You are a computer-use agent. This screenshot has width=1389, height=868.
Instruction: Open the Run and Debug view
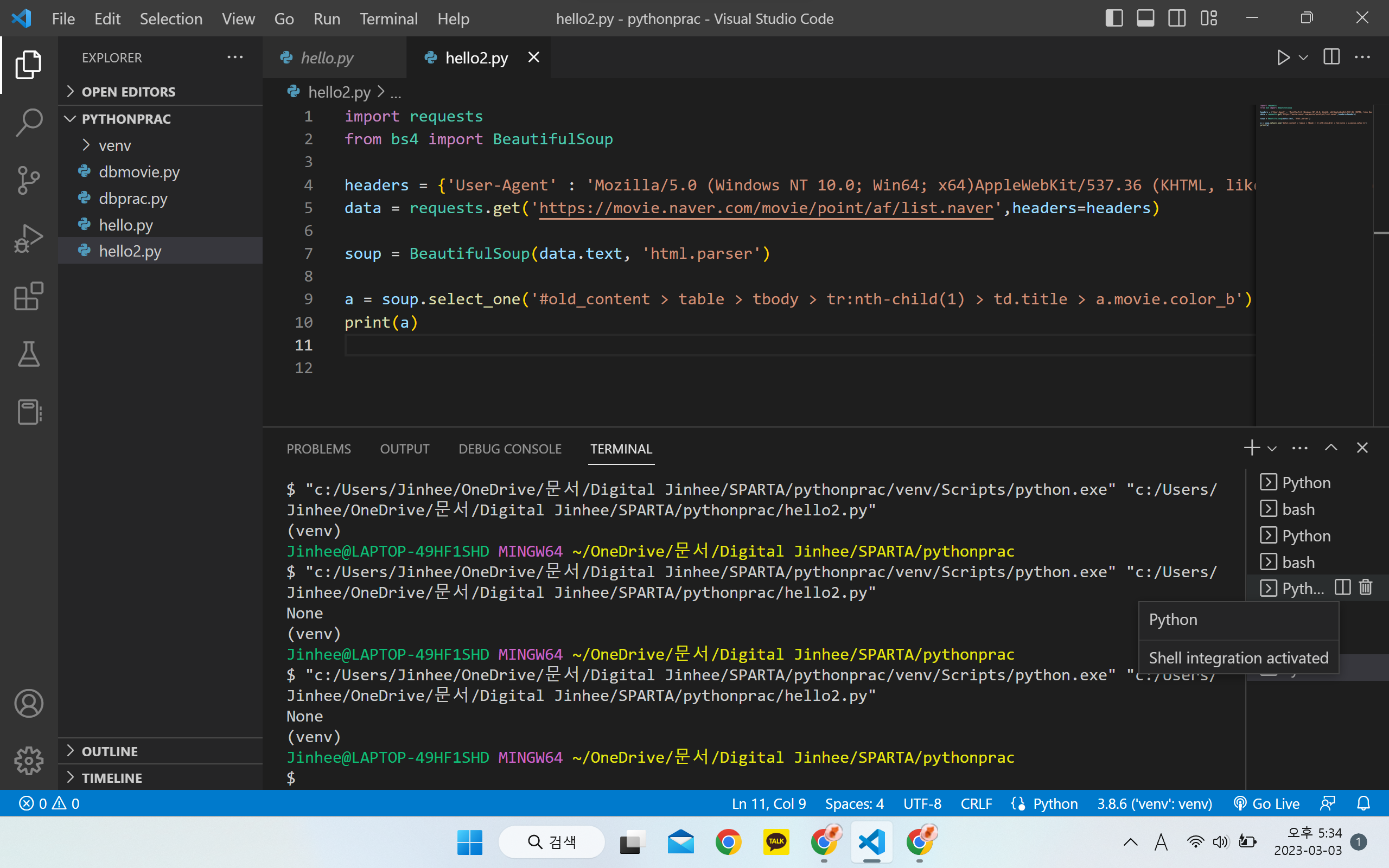[29, 238]
